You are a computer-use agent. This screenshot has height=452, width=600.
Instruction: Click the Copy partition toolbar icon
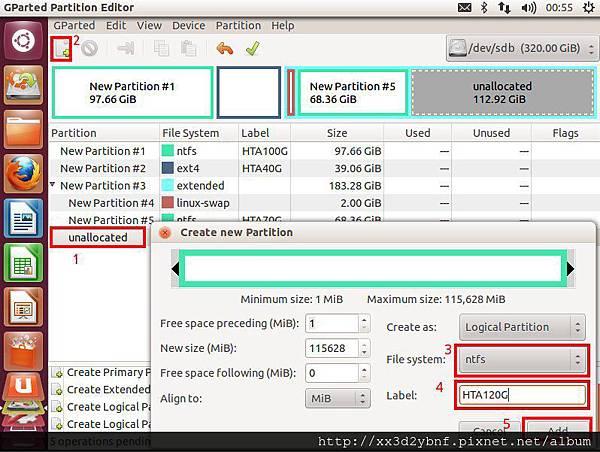[x=161, y=49]
